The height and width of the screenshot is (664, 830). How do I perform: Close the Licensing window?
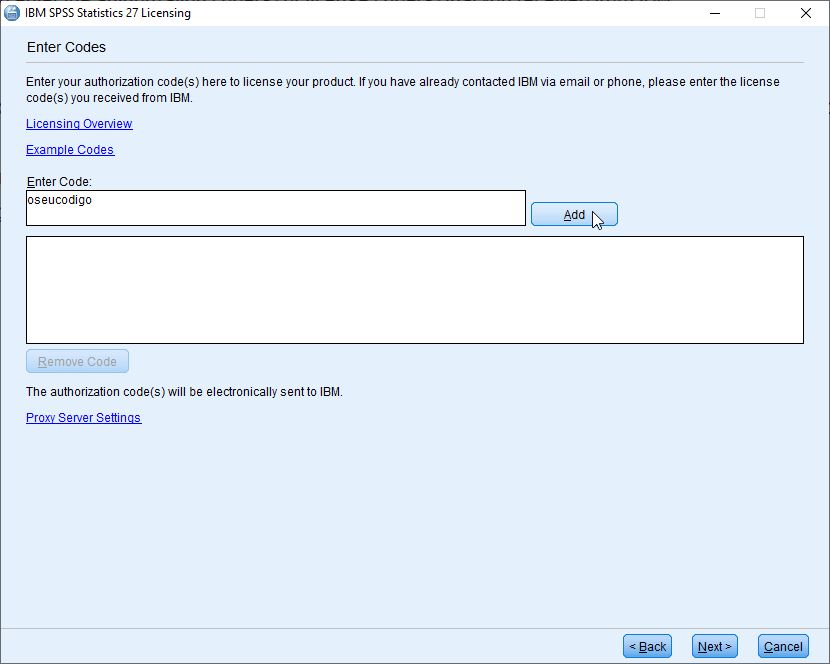pos(806,13)
